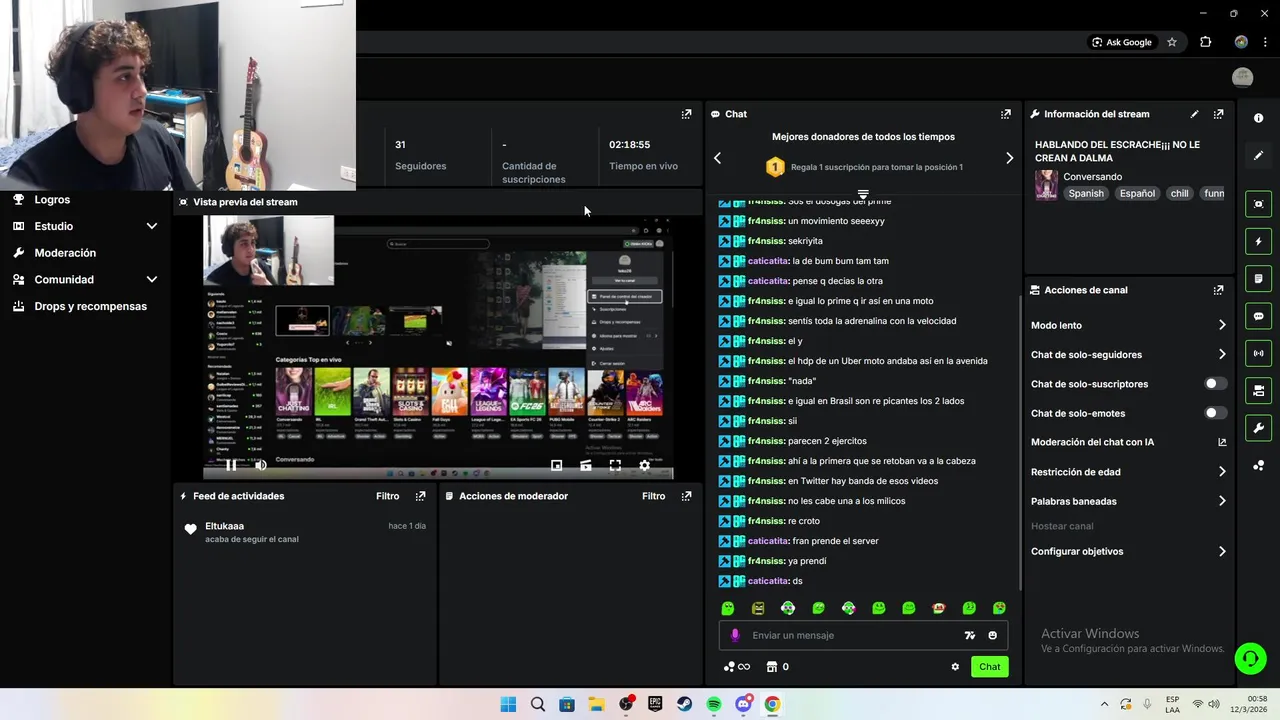Image resolution: width=1280 pixels, height=720 pixels.
Task: Enable Chat de solo-suscriptores
Action: (x=1215, y=384)
